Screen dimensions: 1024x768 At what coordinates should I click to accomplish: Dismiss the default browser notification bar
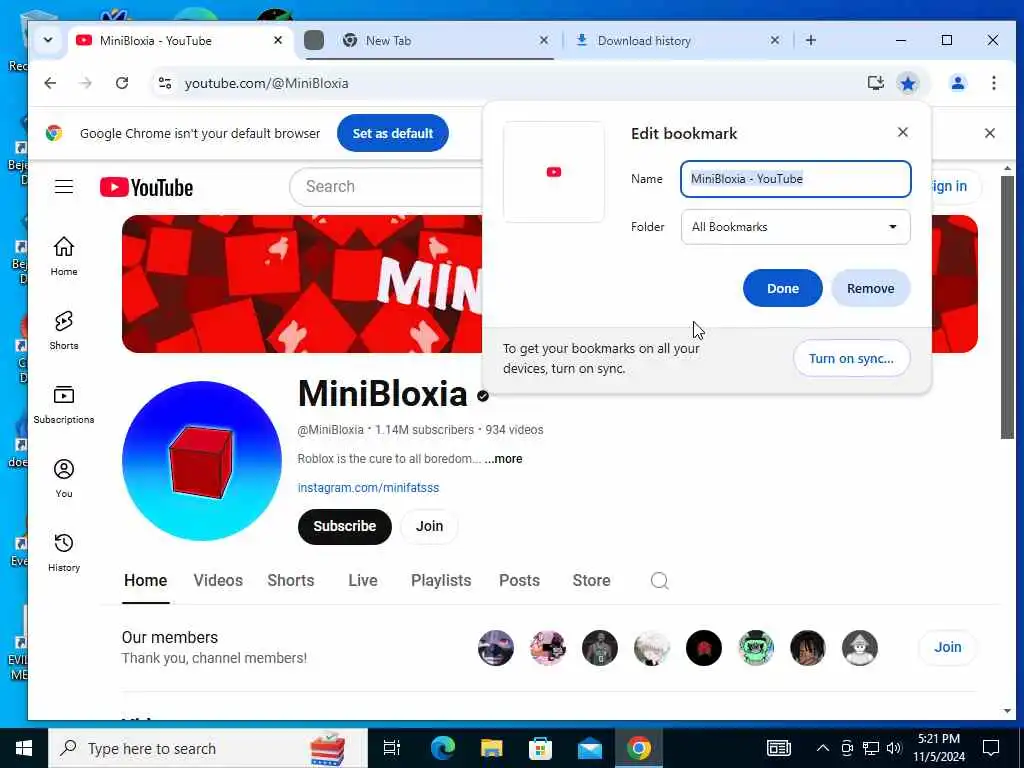(989, 133)
